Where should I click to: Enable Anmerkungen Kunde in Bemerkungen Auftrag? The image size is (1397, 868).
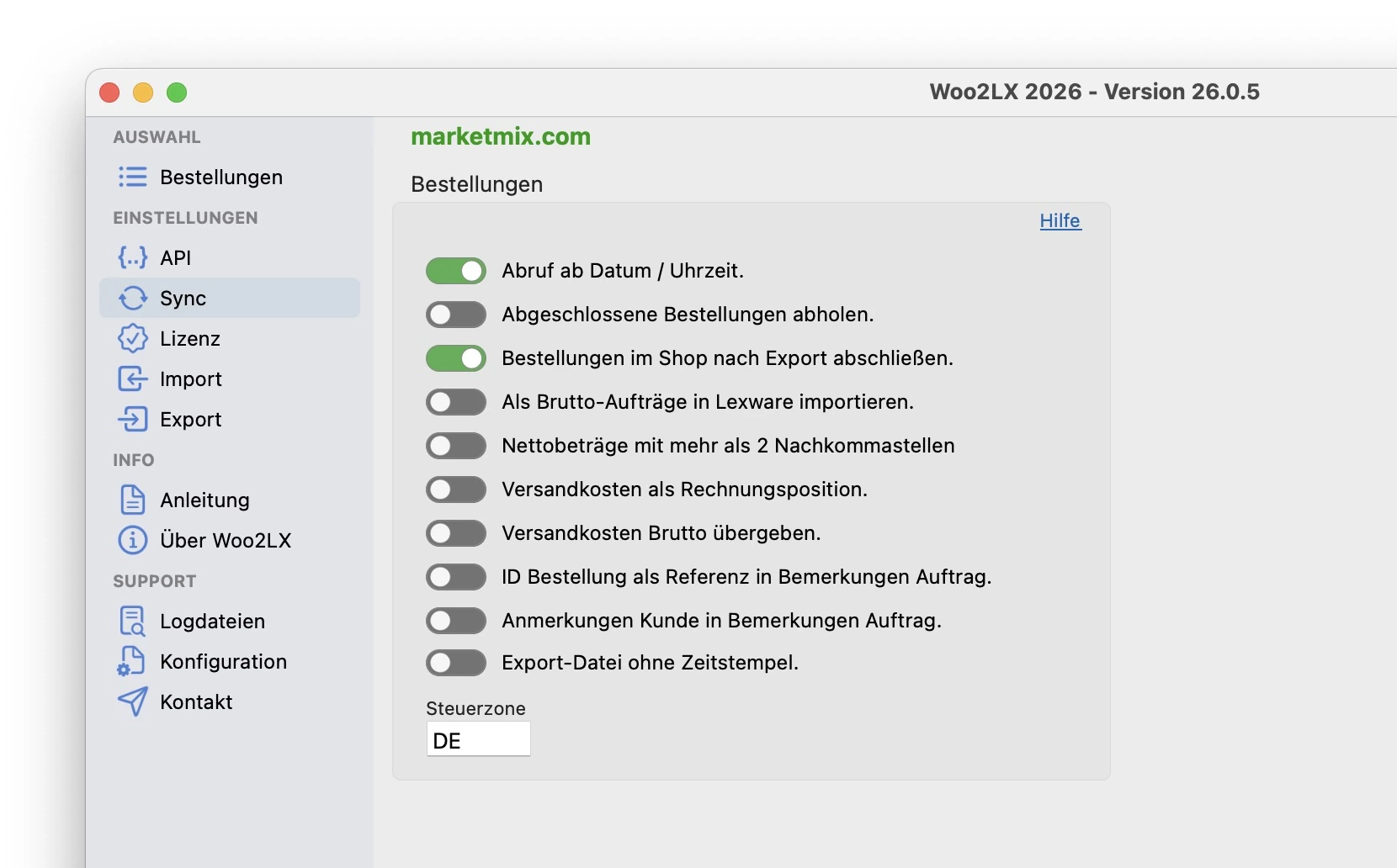click(x=456, y=621)
